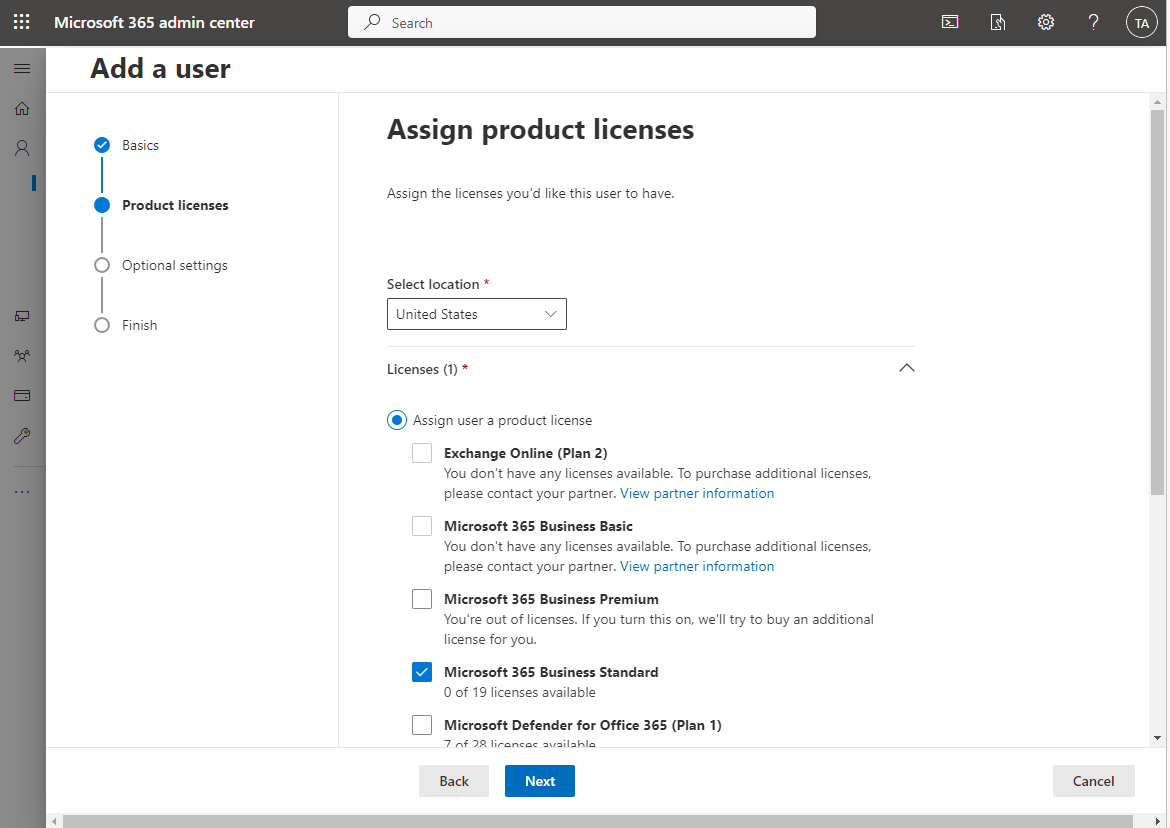Click View partner information link
Viewport: 1170px width, 828px height.
696,492
